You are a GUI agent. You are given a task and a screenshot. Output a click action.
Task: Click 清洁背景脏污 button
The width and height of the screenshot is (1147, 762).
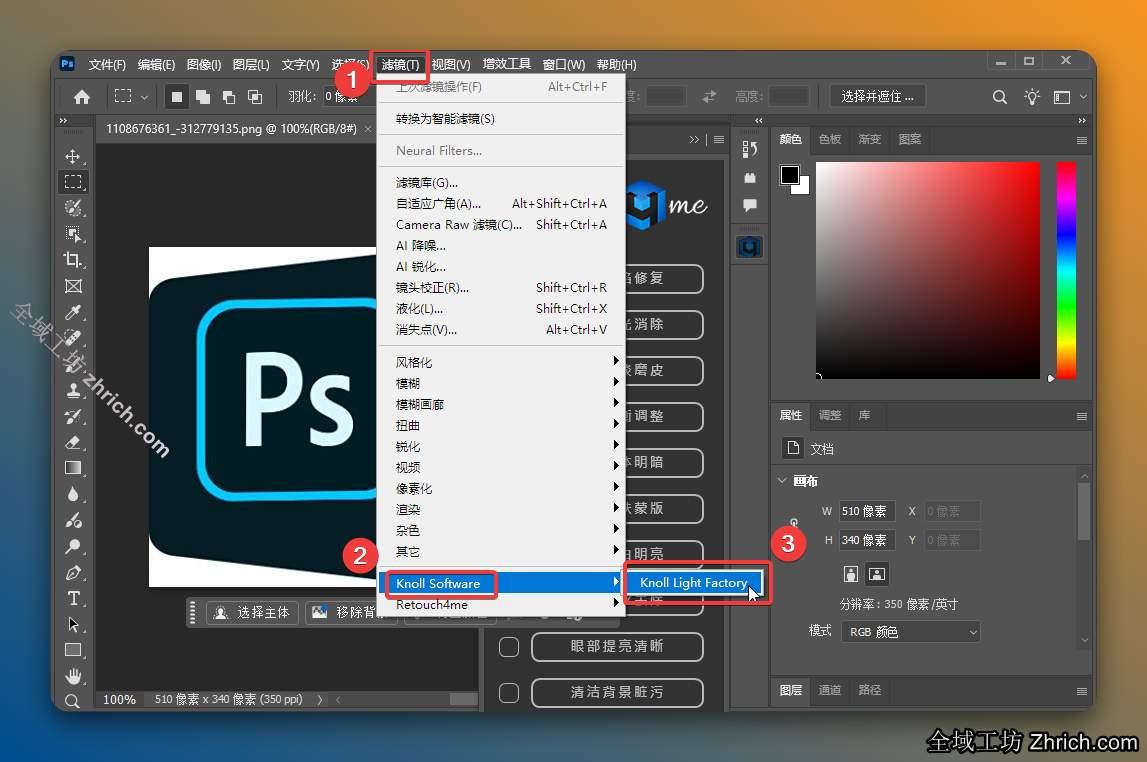point(617,693)
